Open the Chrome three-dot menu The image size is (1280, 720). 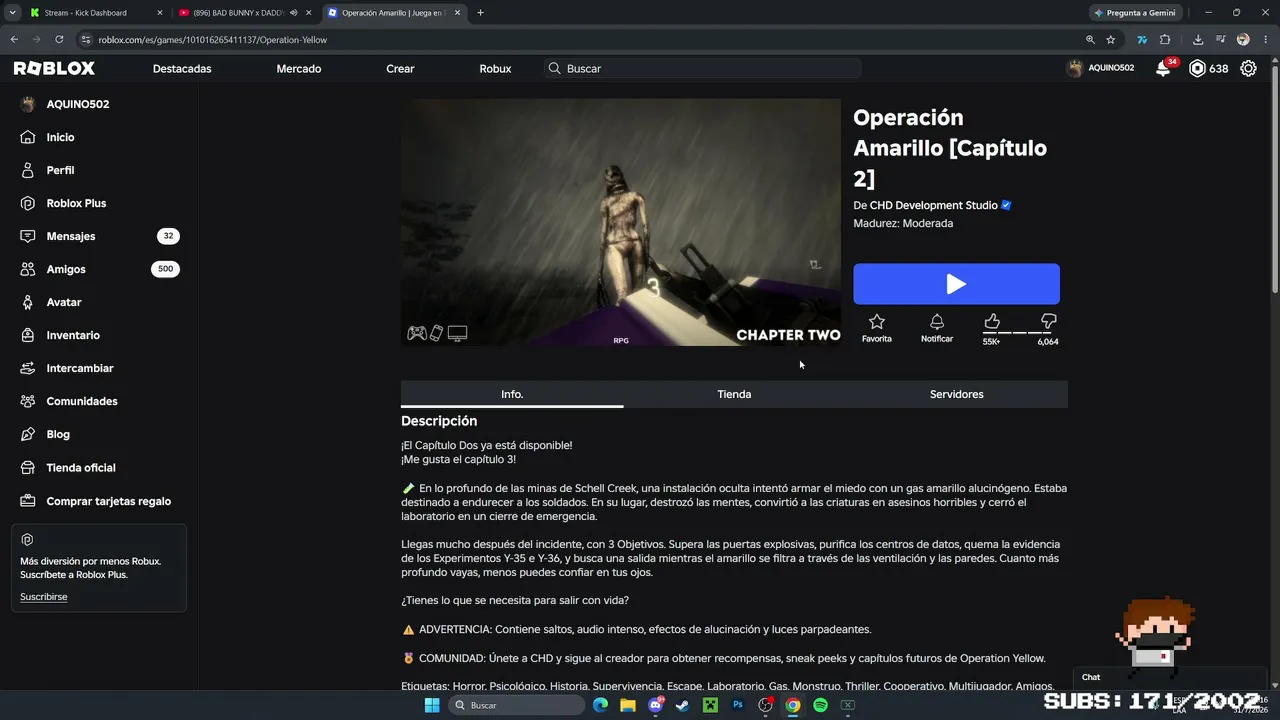[1265, 40]
